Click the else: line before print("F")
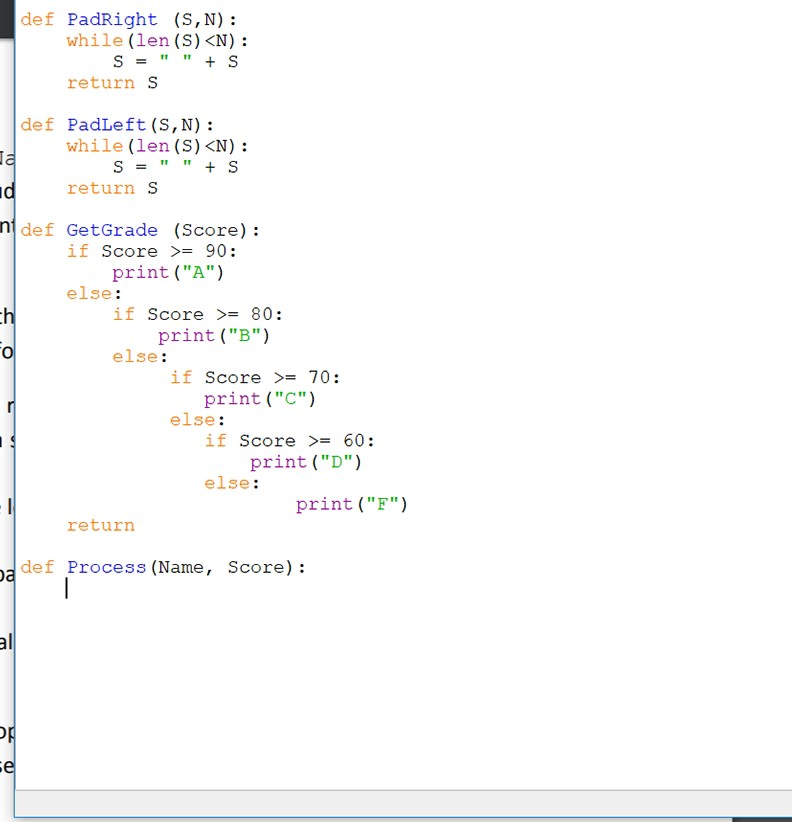The height and width of the screenshot is (822, 792). (232, 483)
